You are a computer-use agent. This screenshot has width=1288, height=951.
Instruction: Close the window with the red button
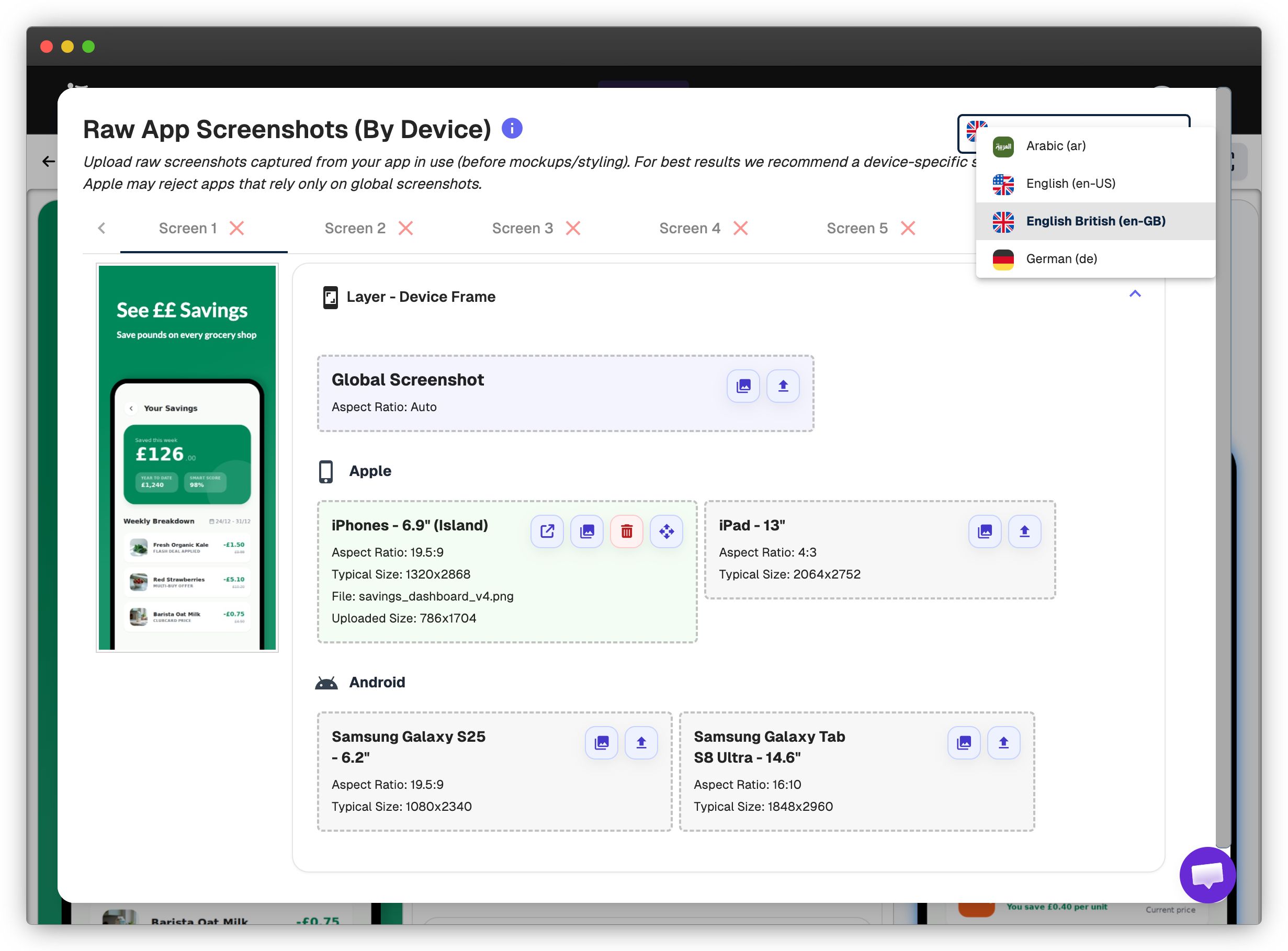(47, 47)
